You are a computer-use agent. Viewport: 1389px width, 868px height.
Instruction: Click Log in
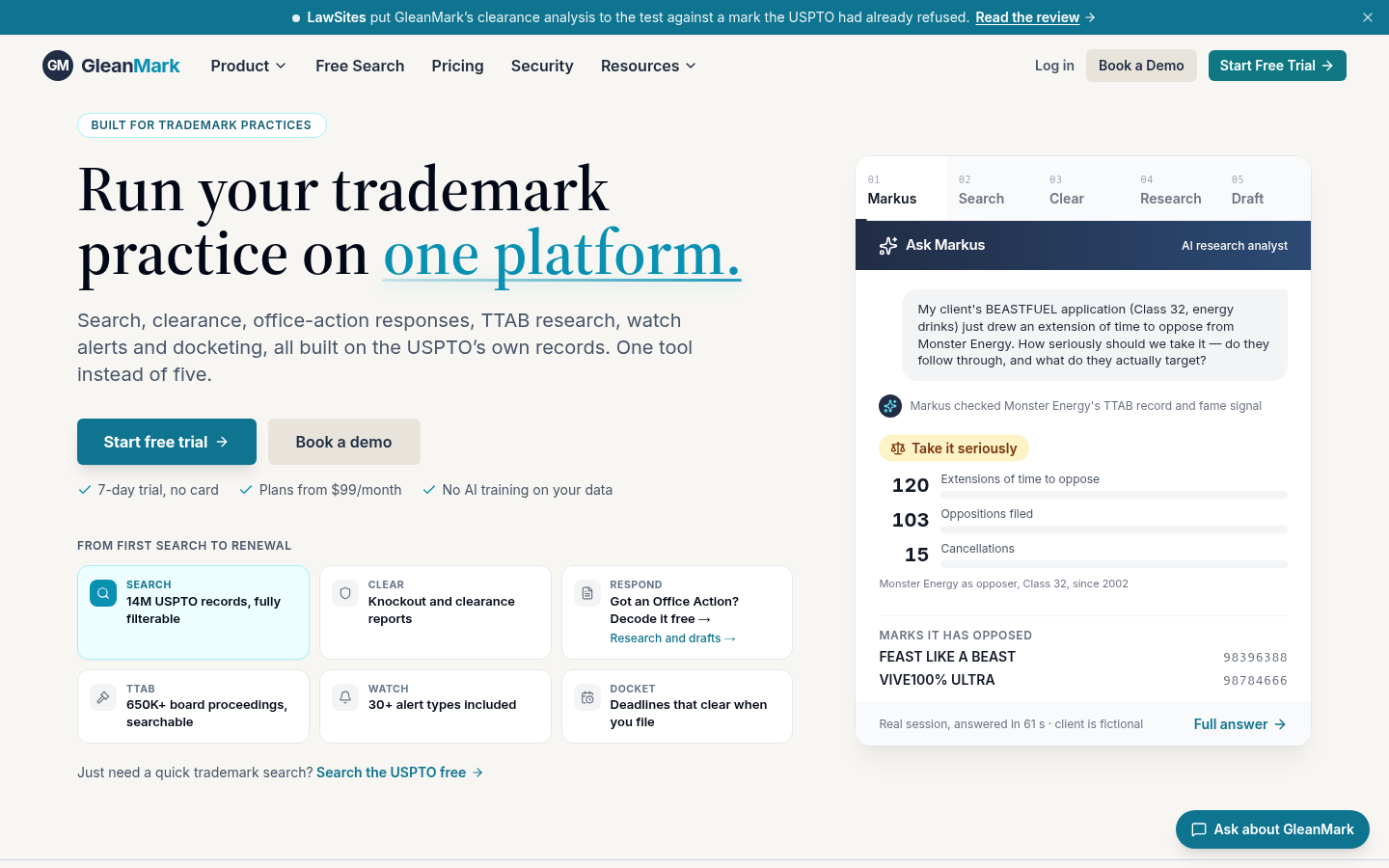[x=1054, y=66]
